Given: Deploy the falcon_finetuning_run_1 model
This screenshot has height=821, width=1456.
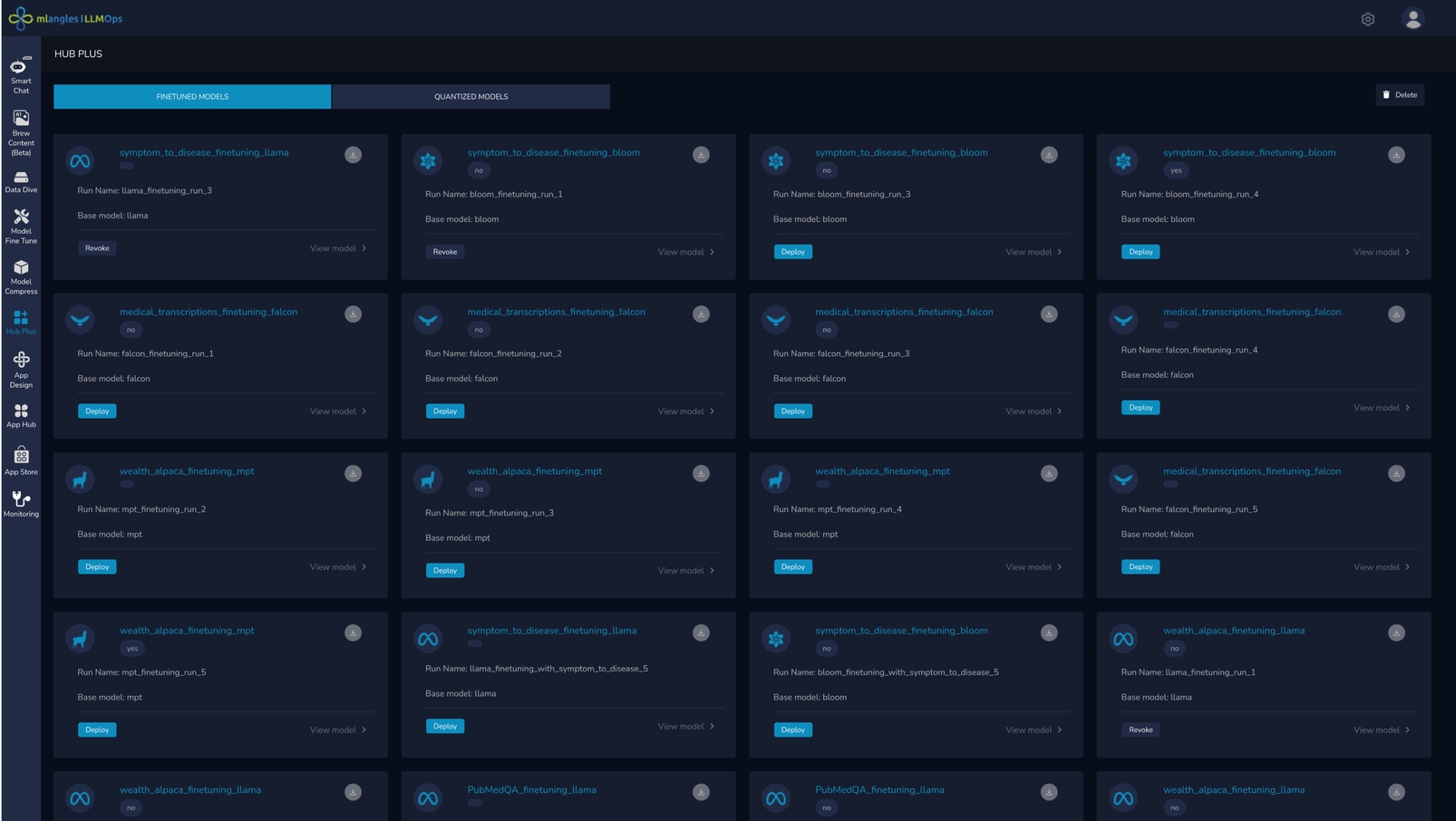Looking at the screenshot, I should [97, 411].
